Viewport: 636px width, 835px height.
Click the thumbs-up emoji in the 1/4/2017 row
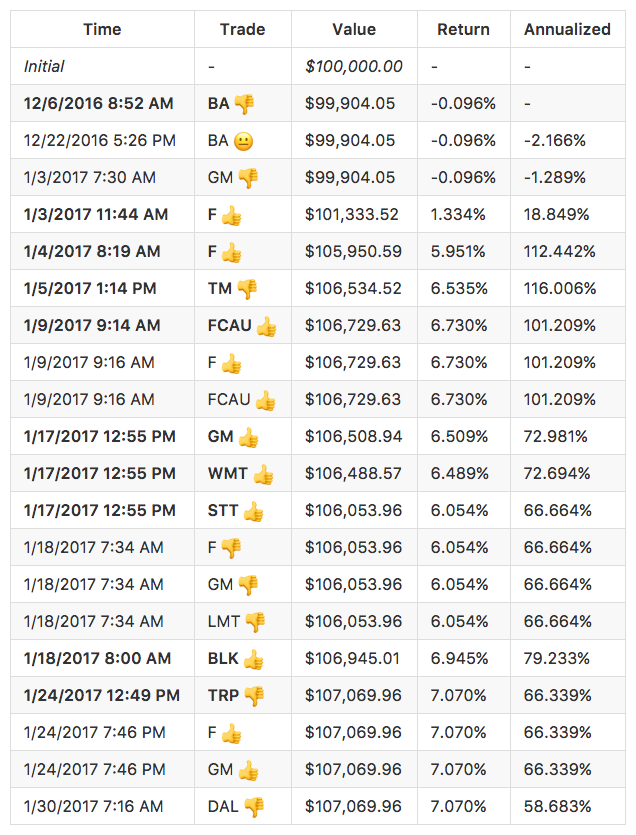click(232, 252)
